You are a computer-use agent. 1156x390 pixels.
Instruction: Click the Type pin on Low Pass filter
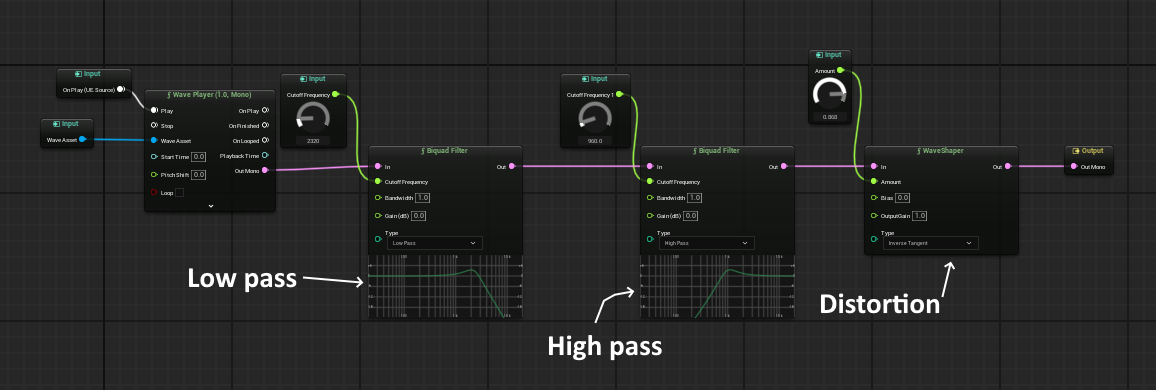coord(378,238)
